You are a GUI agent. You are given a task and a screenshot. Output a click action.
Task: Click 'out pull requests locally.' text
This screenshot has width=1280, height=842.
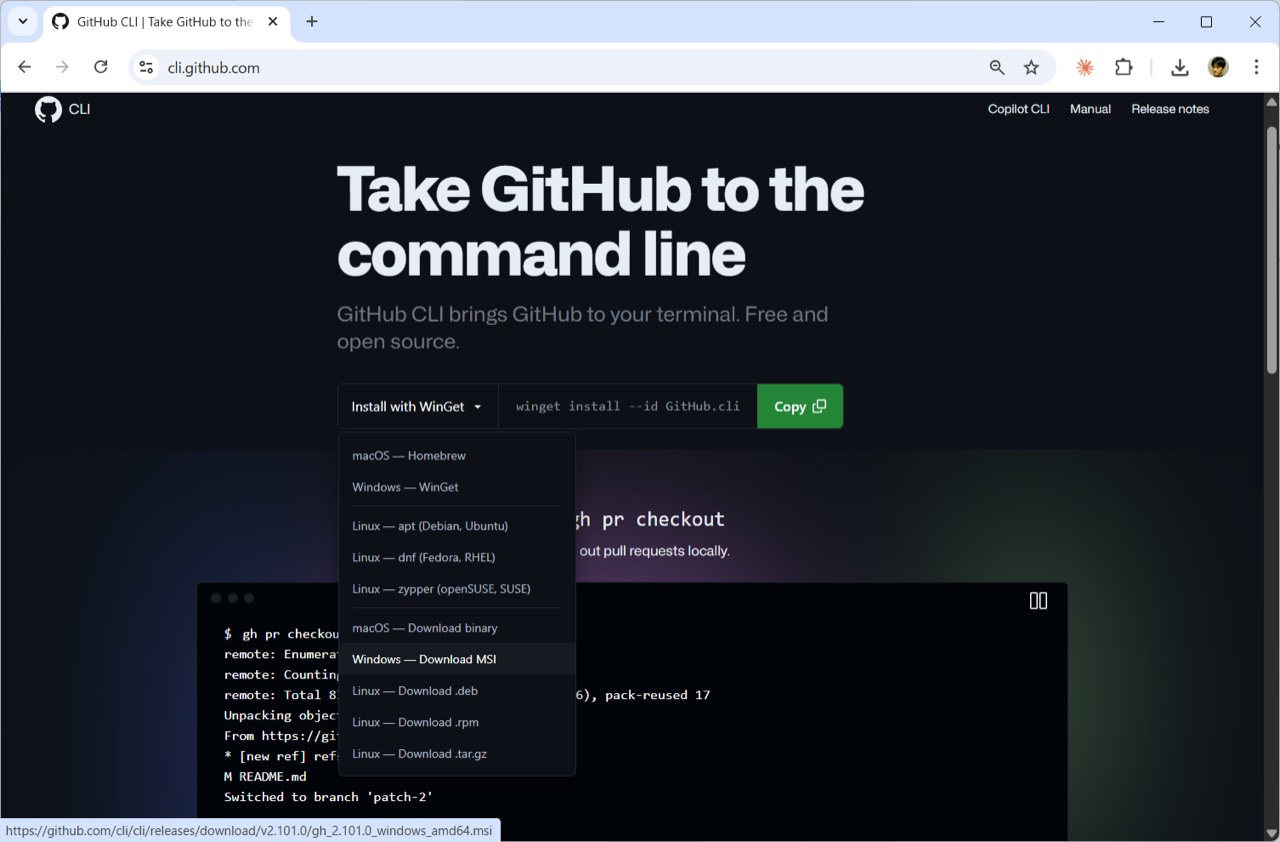(x=654, y=551)
